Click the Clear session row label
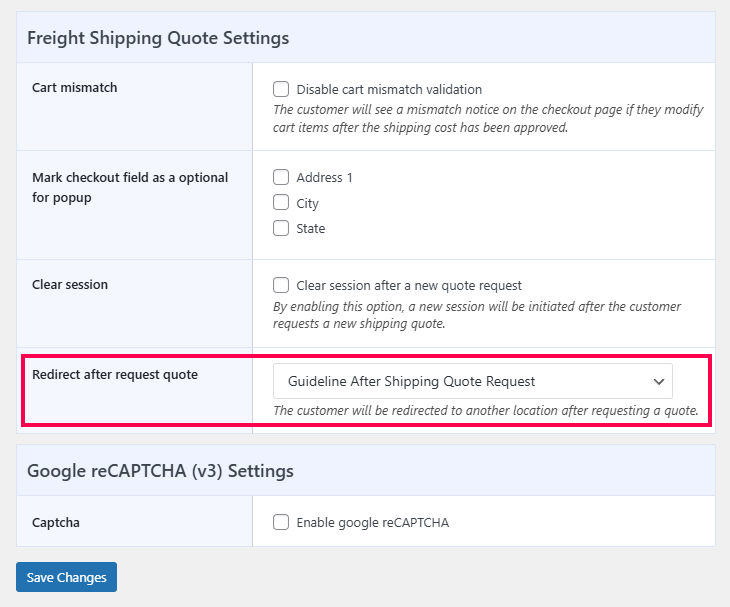Viewport: 730px width, 607px height. (x=70, y=285)
